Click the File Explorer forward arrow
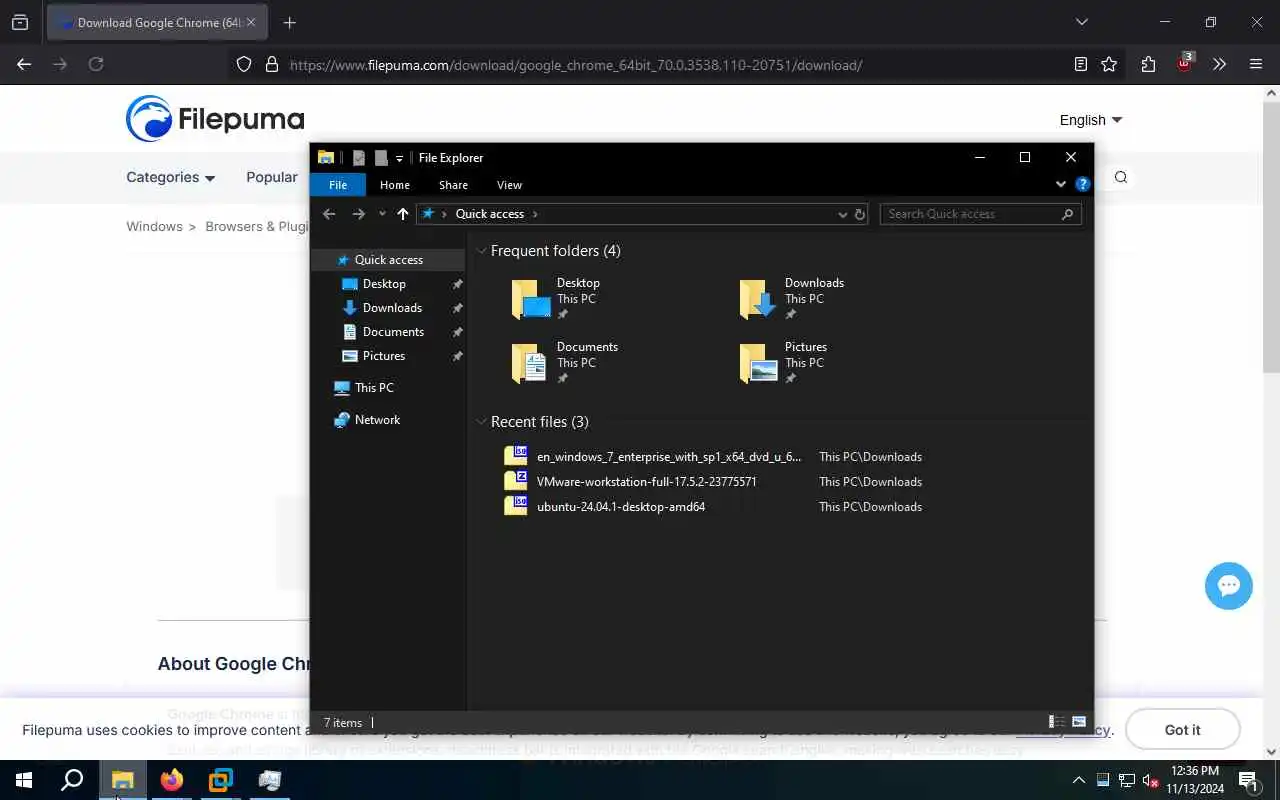 pos(358,214)
